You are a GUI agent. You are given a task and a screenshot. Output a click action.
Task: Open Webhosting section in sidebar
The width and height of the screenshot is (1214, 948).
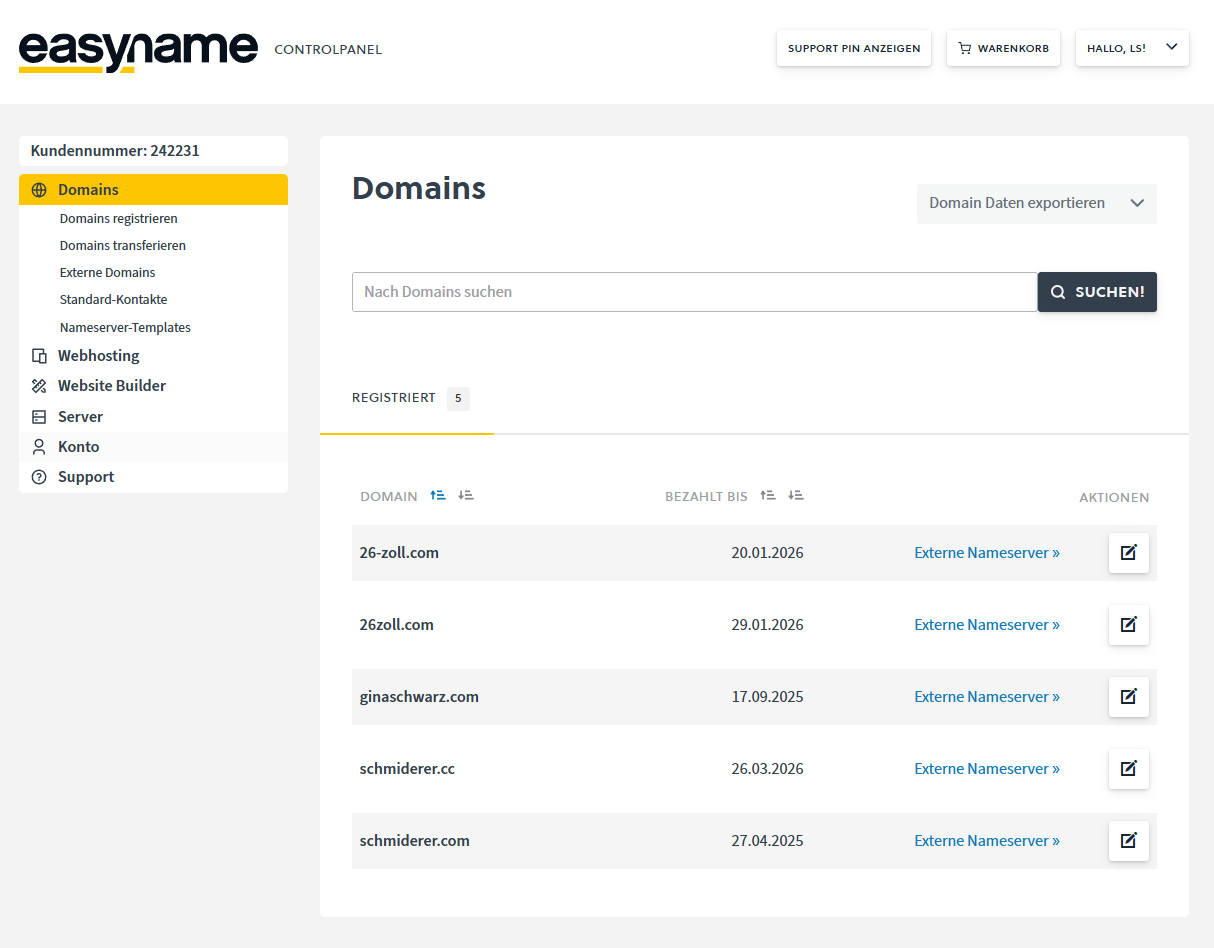click(x=98, y=356)
